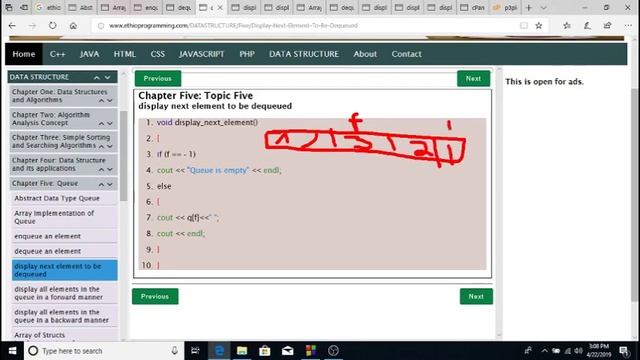Open the Home menu item
This screenshot has height=360, width=640.
pos(24,54)
